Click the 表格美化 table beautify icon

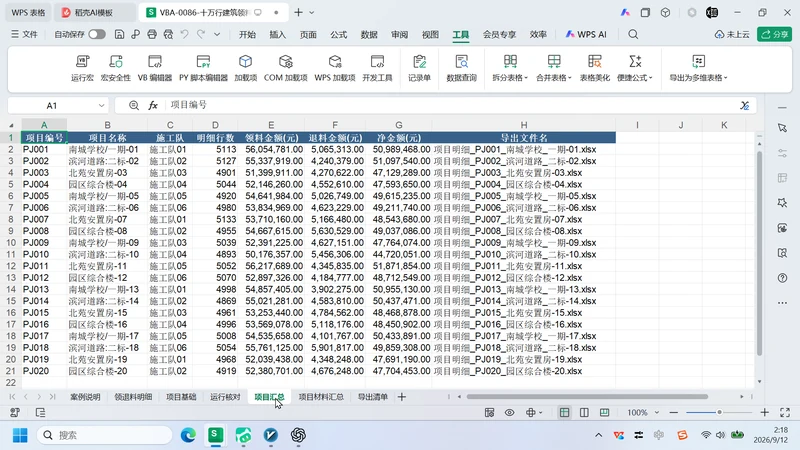pos(594,68)
